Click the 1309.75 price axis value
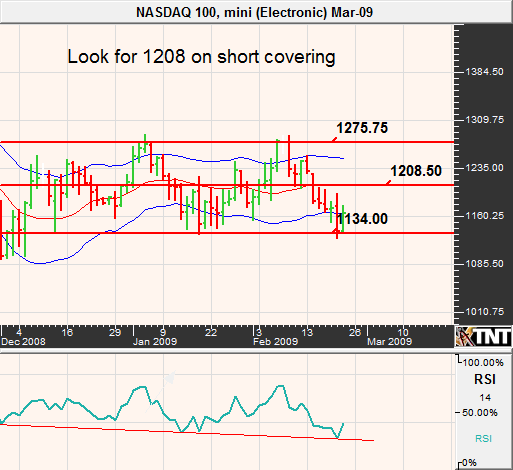Viewport: 513px width, 470px height. click(x=484, y=120)
